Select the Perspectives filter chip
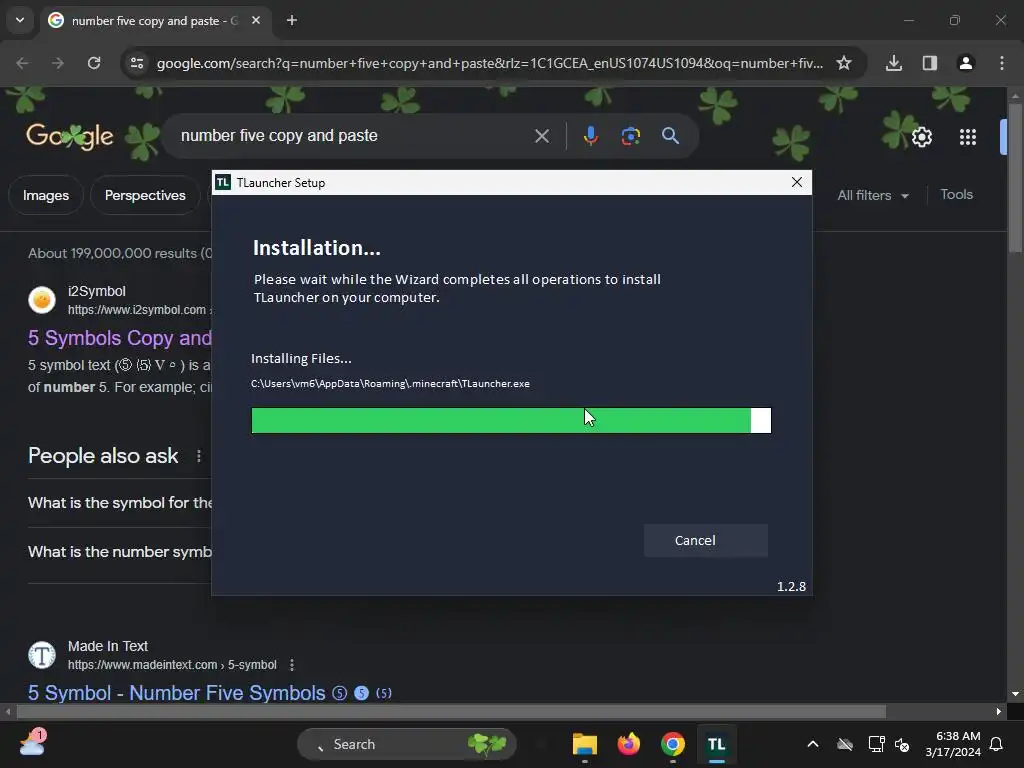 point(145,195)
